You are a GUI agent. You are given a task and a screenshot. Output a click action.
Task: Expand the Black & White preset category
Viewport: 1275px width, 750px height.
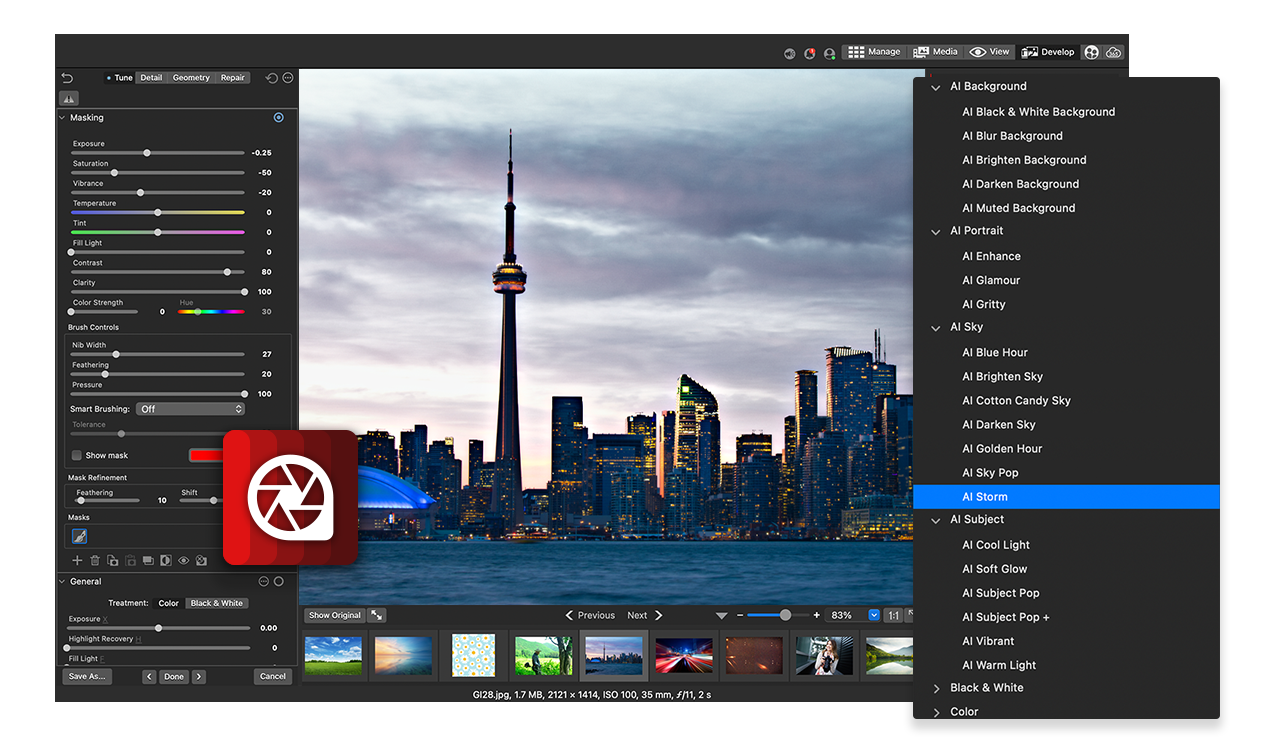coord(937,688)
